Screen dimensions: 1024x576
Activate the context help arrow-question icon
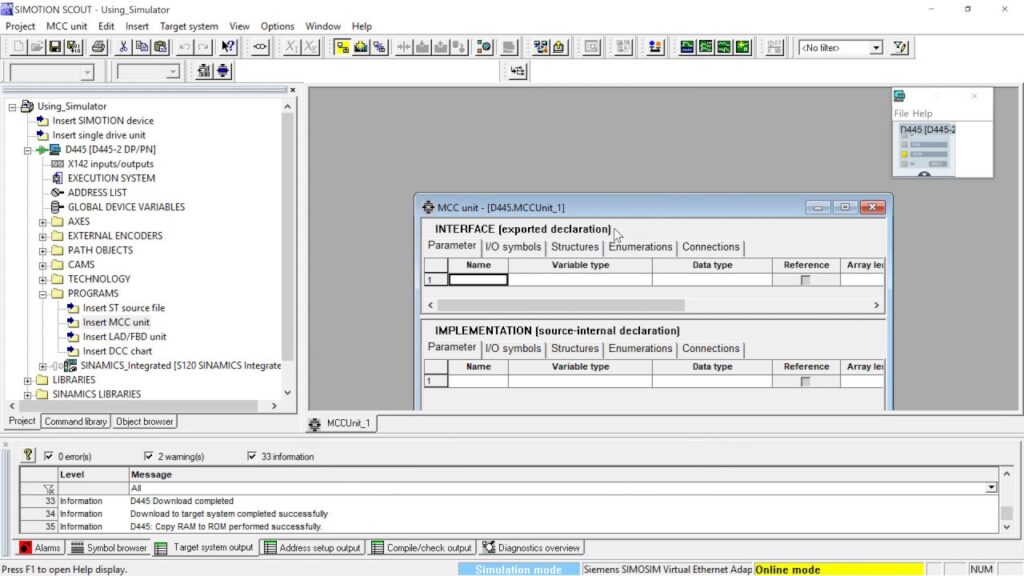click(227, 47)
